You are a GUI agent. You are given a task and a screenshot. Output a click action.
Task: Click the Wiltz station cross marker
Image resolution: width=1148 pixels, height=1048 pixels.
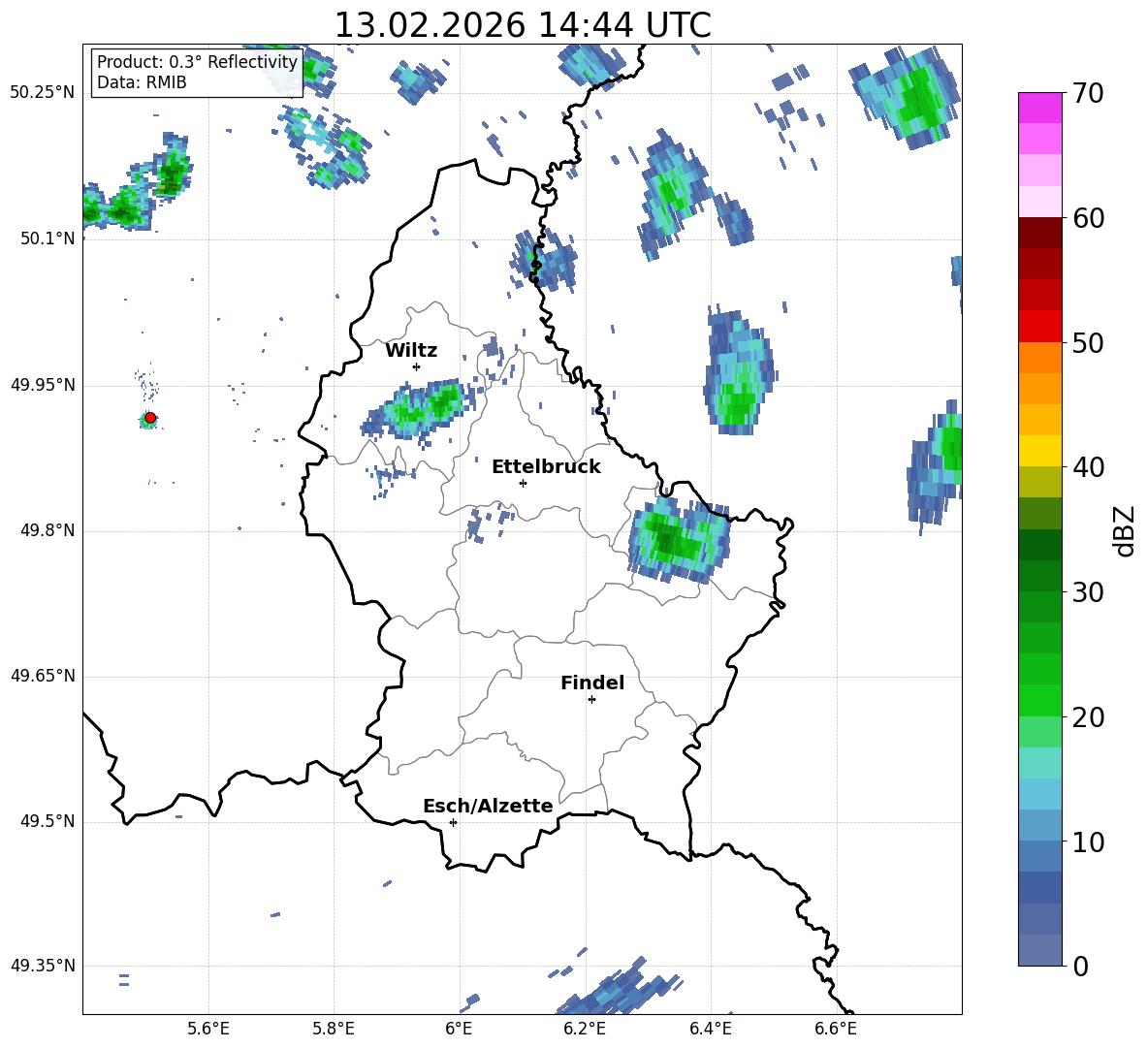(x=417, y=366)
